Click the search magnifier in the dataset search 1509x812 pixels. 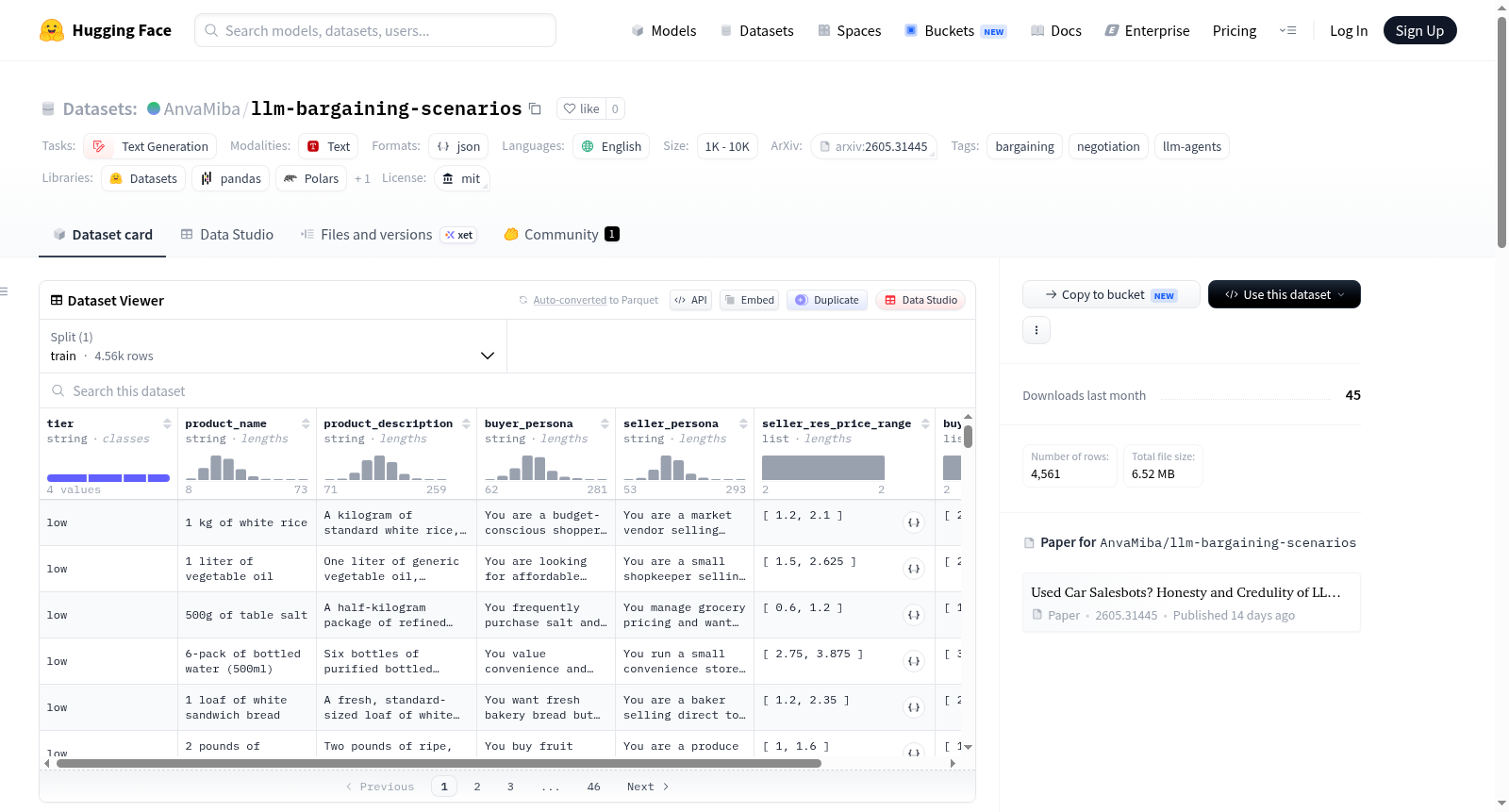[x=58, y=391]
